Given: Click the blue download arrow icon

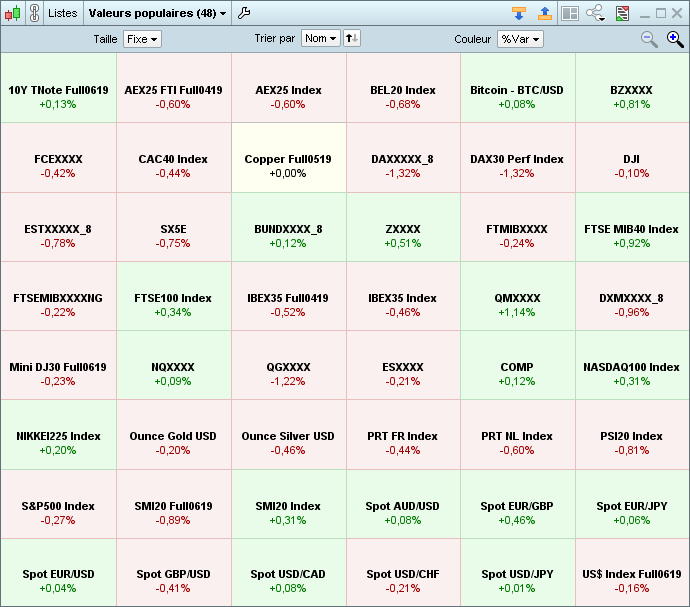Looking at the screenshot, I should [518, 13].
